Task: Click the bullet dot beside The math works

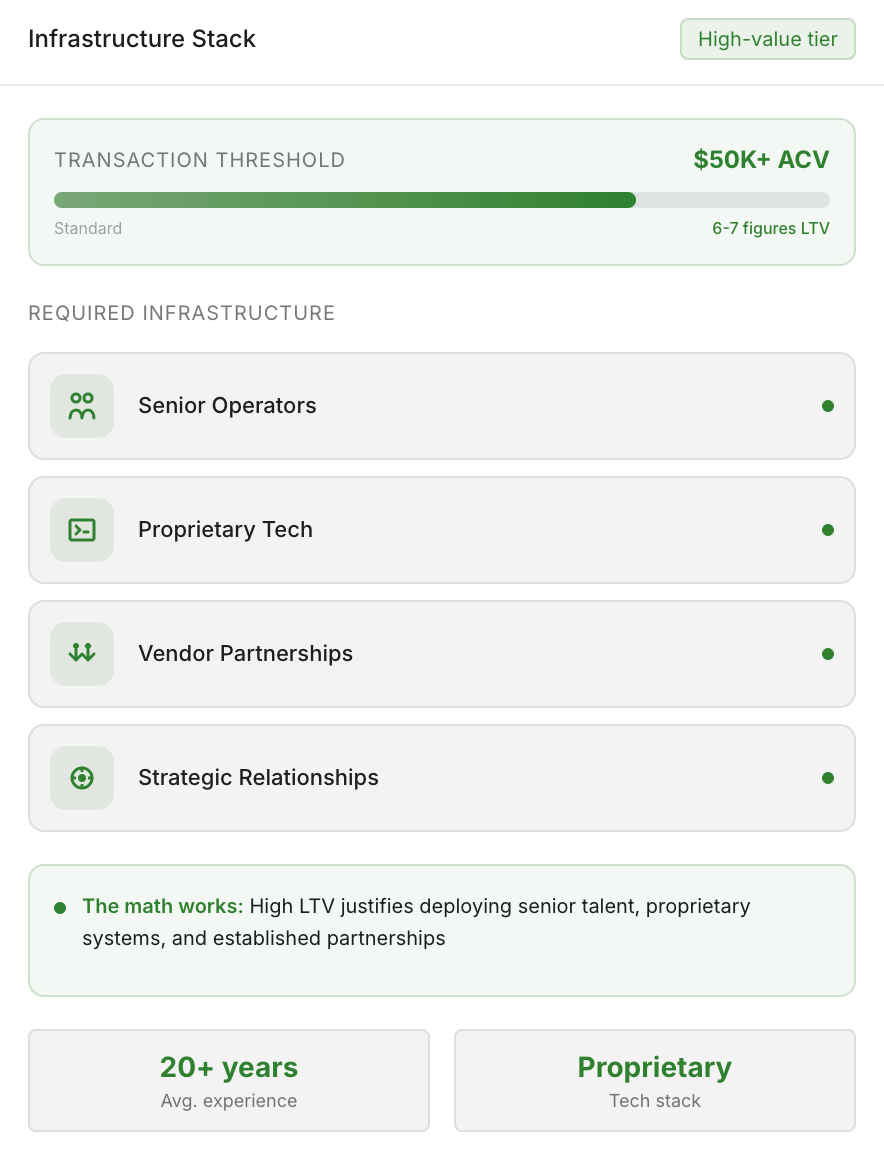Action: pyautogui.click(x=60, y=908)
